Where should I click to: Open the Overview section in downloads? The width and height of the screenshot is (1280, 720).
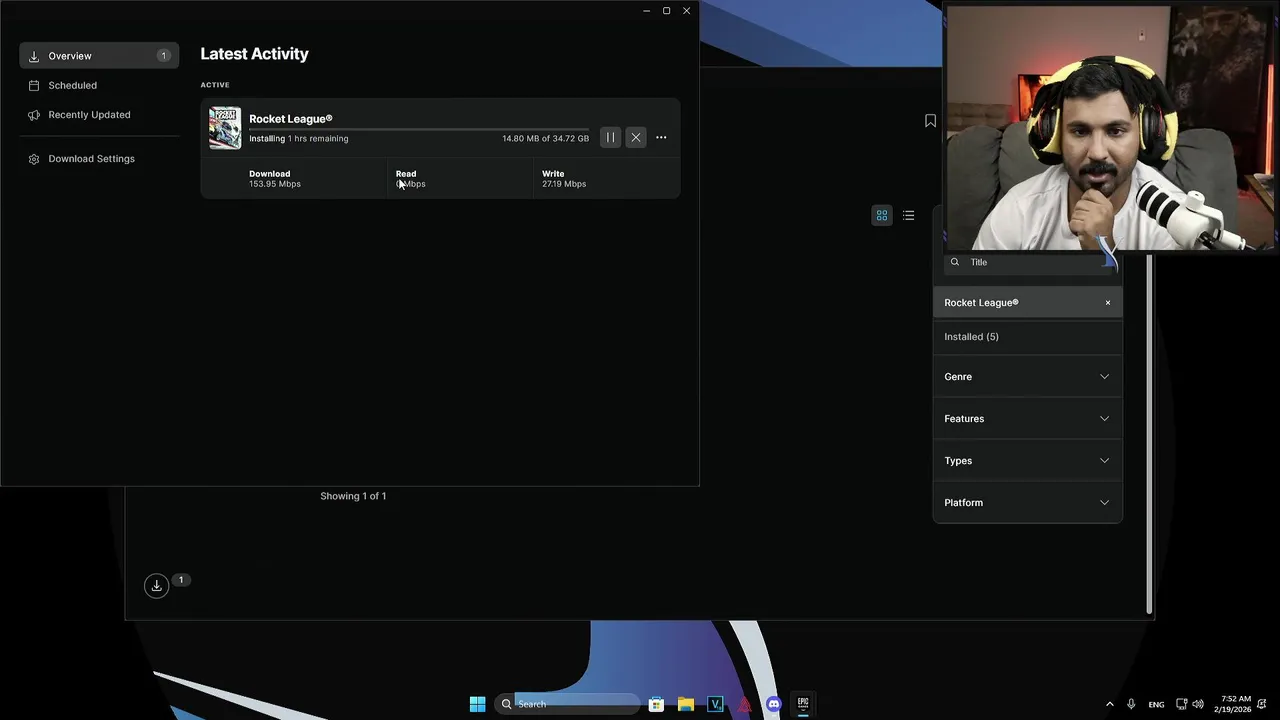[x=99, y=56]
